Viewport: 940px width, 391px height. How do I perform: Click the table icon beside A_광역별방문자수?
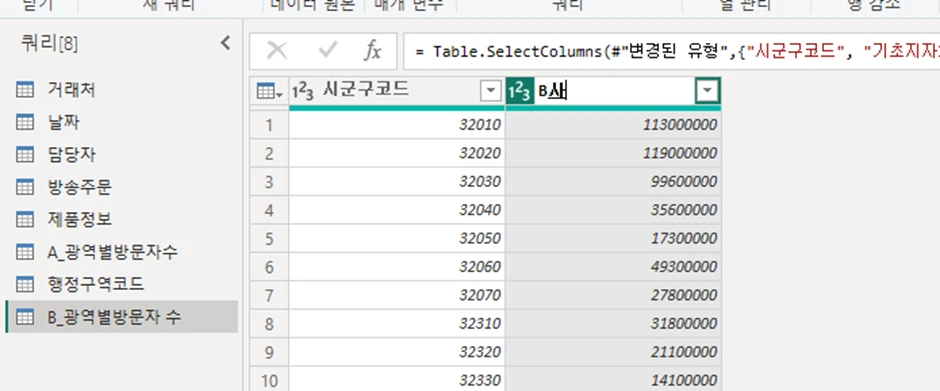25,252
